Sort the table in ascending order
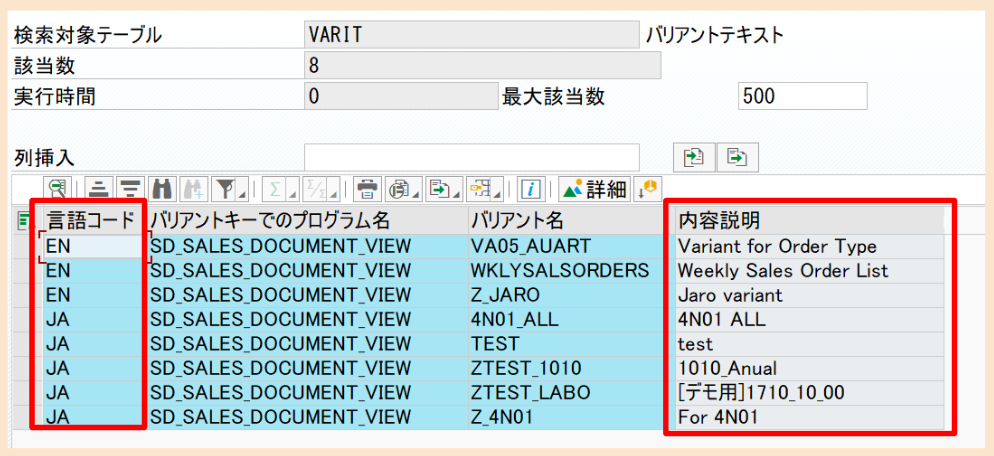 [x=98, y=188]
